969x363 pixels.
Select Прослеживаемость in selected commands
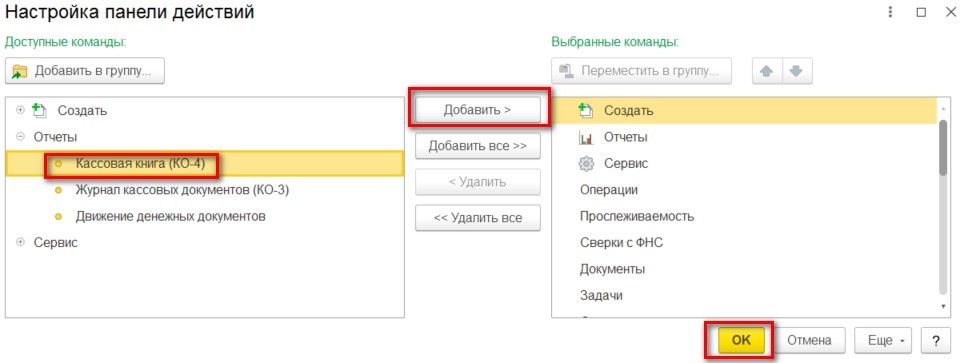[637, 216]
